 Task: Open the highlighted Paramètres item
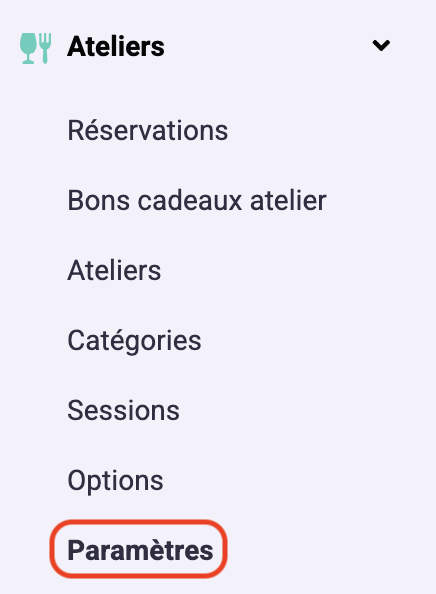pyautogui.click(x=140, y=550)
